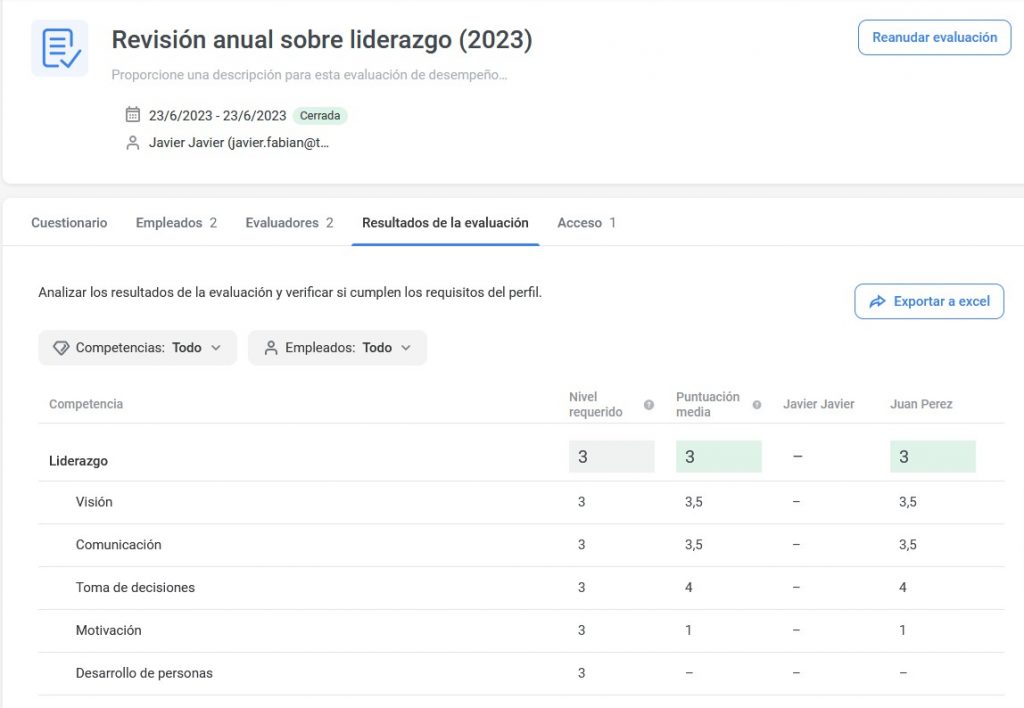The height and width of the screenshot is (708, 1024).
Task: Switch to the Empleados 2 tab
Action: (x=176, y=223)
